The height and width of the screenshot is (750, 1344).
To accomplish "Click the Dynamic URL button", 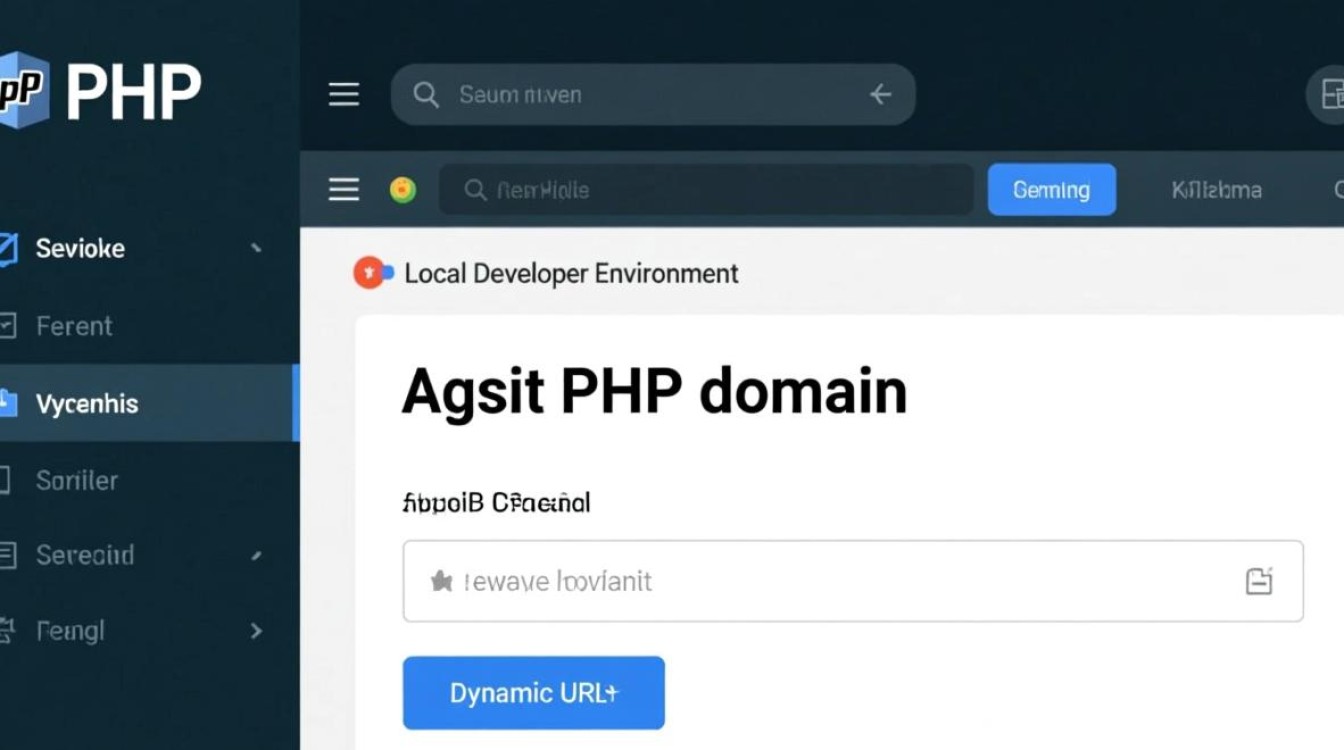I will 533,692.
